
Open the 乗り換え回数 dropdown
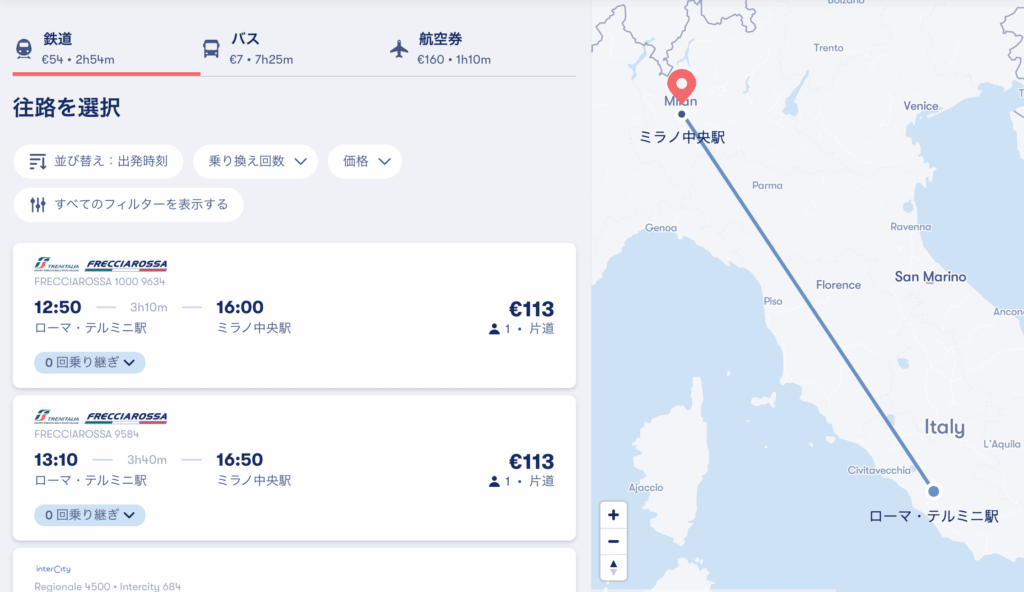[256, 161]
